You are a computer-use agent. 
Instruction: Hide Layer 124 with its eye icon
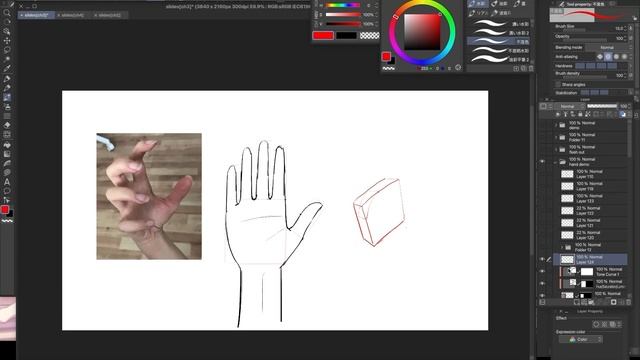point(542,260)
